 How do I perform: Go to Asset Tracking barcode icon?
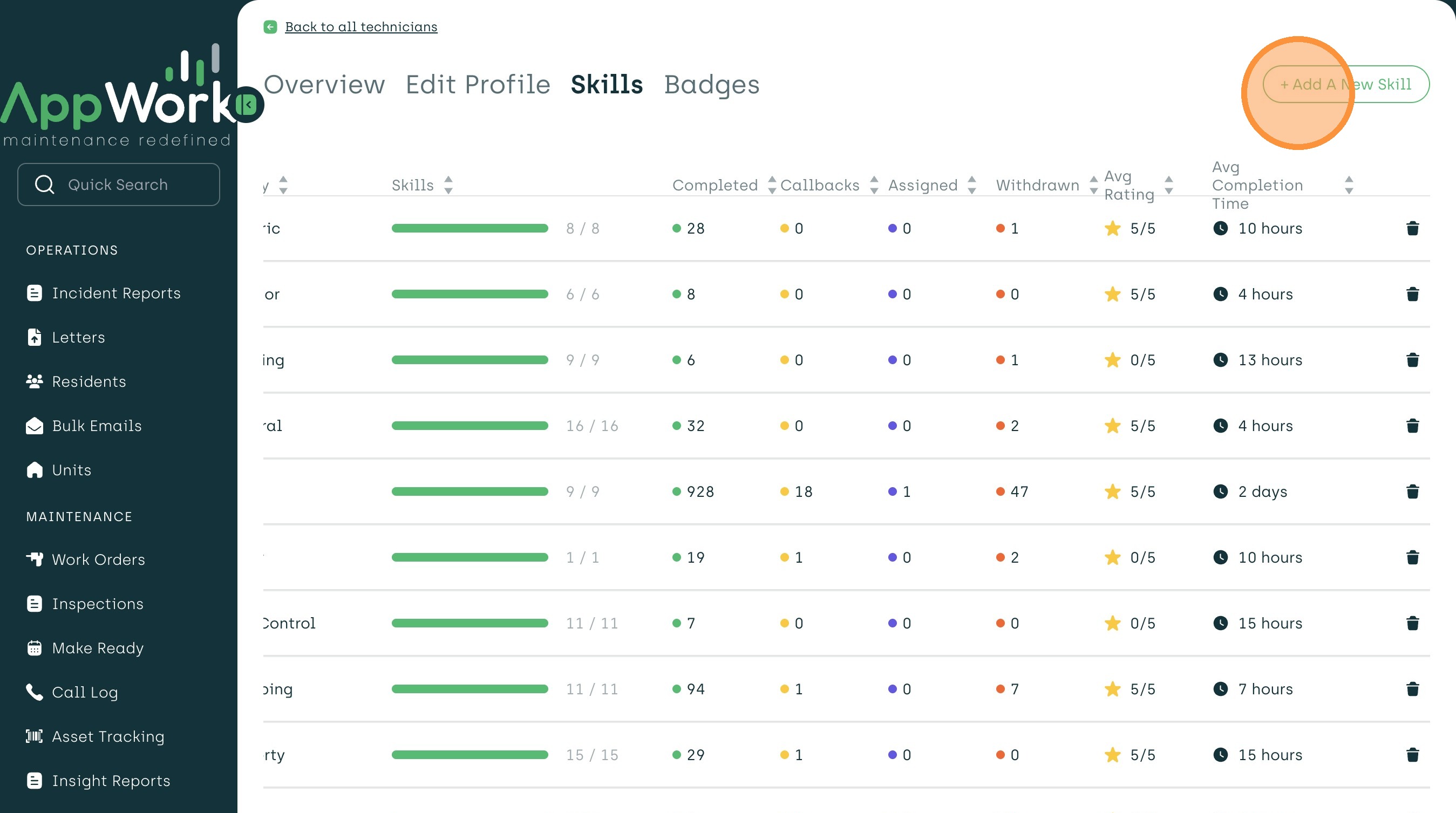[x=35, y=736]
